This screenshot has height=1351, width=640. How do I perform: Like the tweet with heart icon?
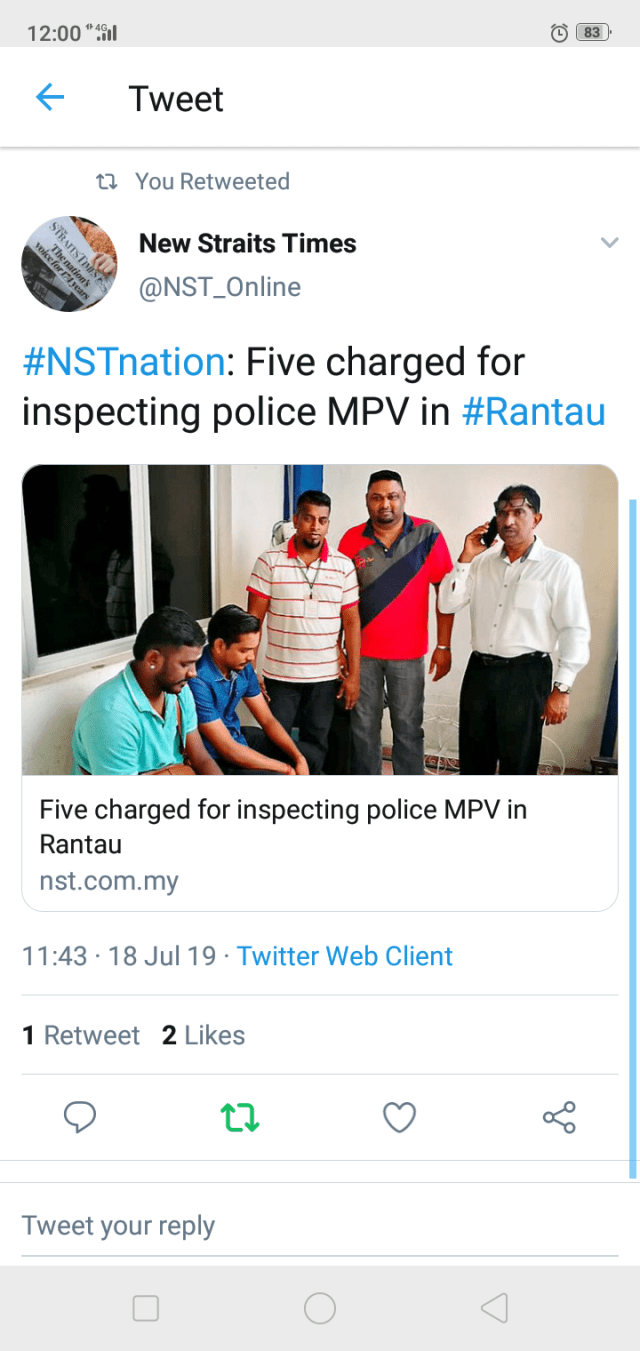point(399,1117)
